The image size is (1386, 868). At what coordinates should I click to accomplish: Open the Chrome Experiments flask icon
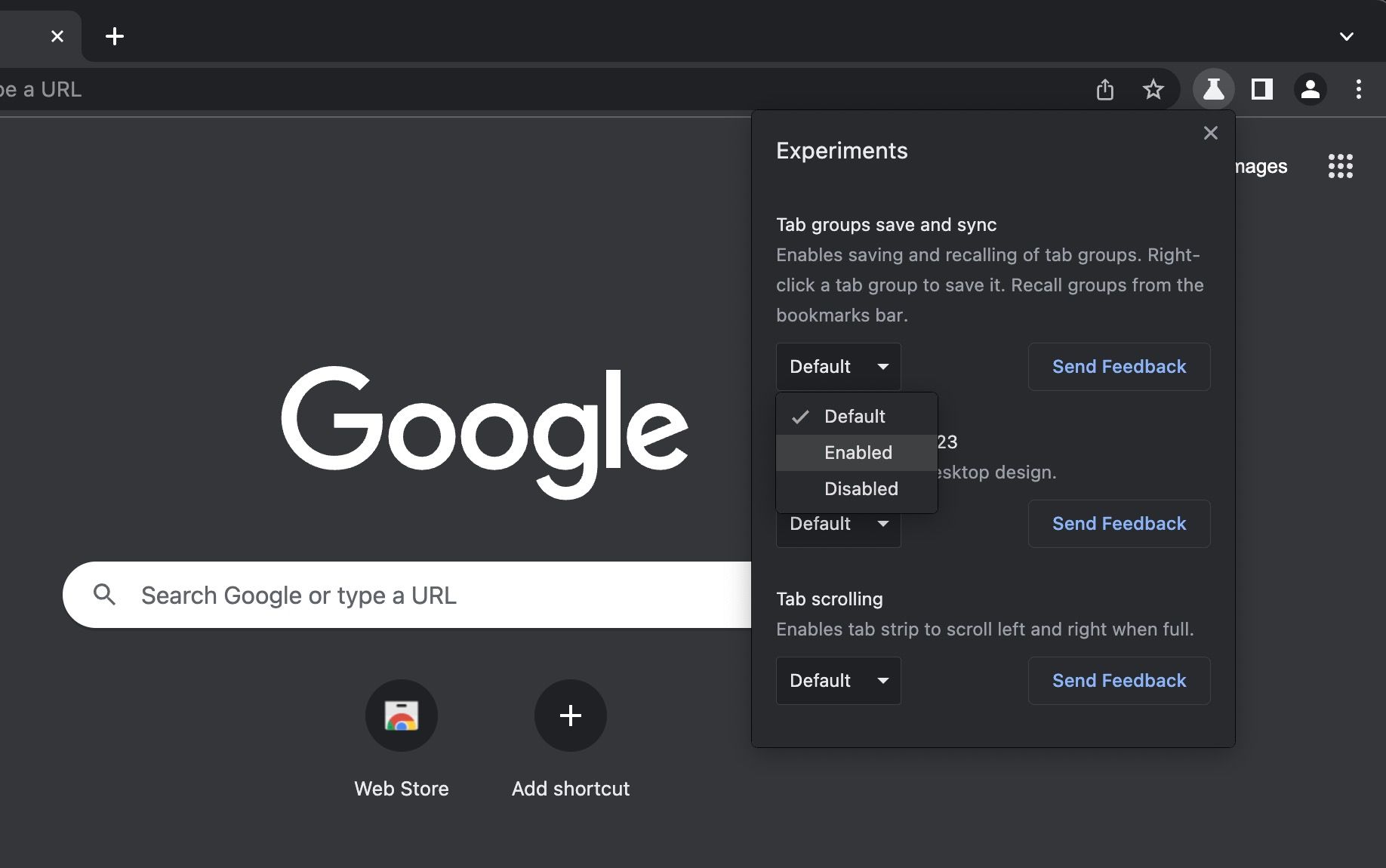point(1213,89)
